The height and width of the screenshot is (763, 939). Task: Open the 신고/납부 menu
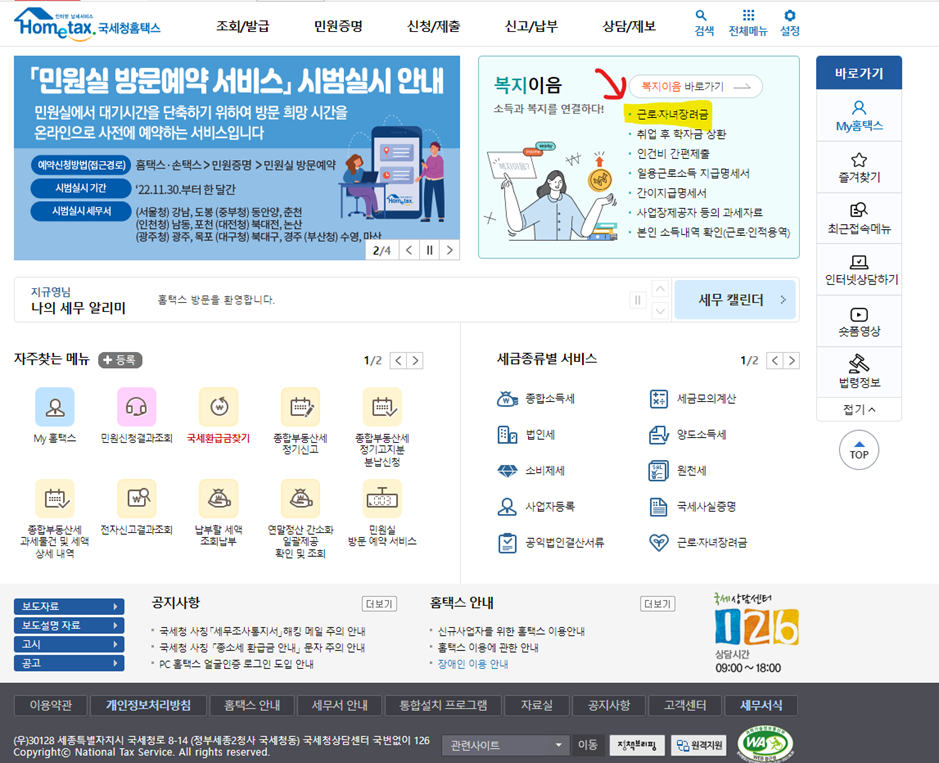(531, 26)
